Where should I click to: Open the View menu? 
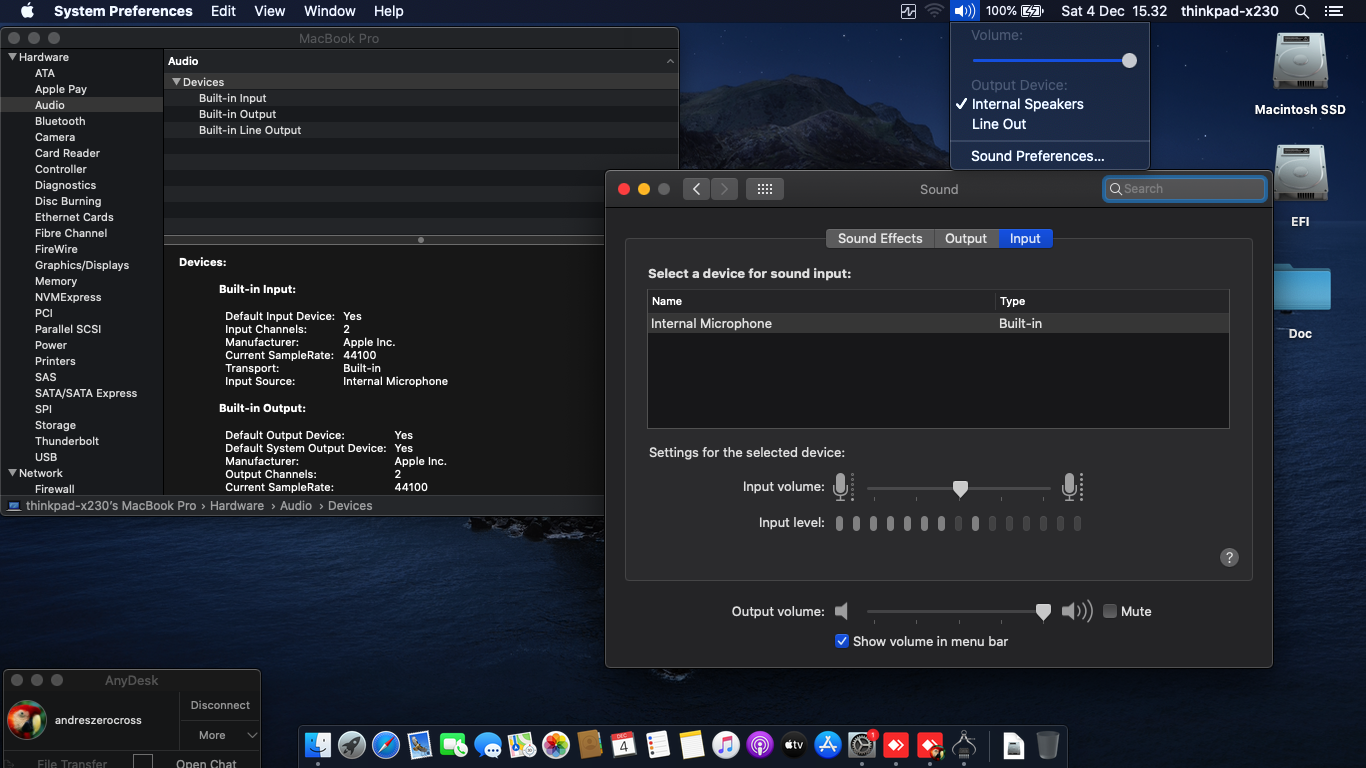270,11
